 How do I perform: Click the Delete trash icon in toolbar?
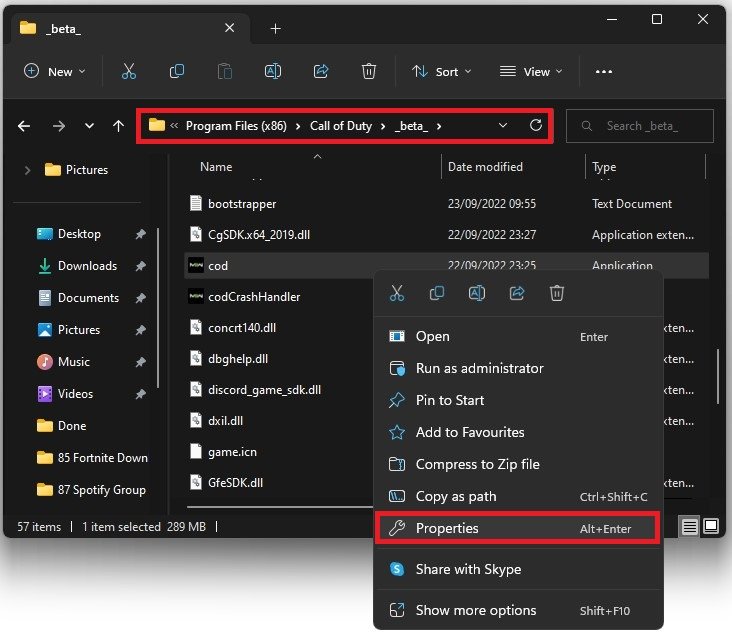(369, 71)
